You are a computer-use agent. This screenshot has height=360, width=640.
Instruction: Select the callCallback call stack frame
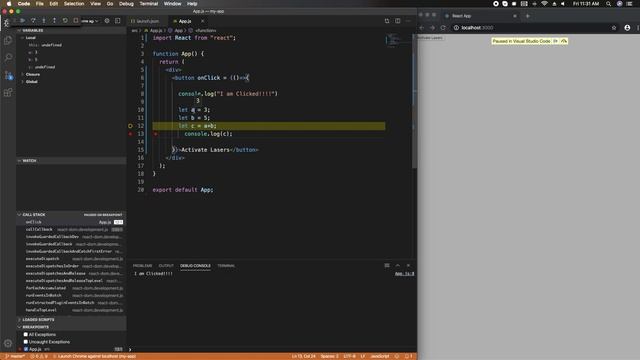(71, 229)
